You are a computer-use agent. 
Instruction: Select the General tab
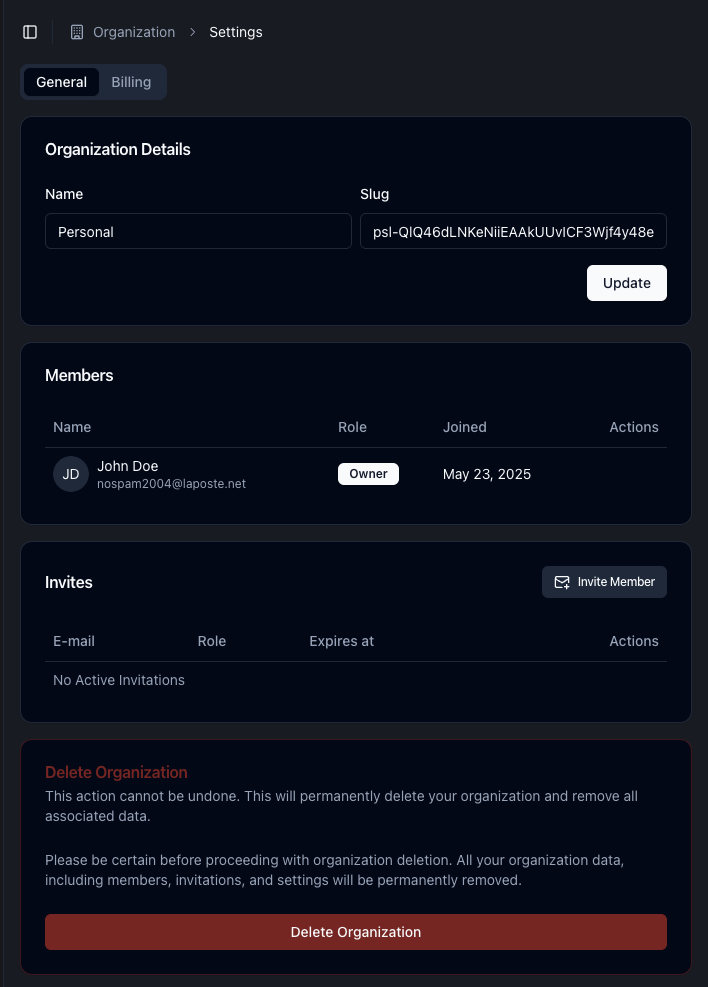click(x=62, y=82)
